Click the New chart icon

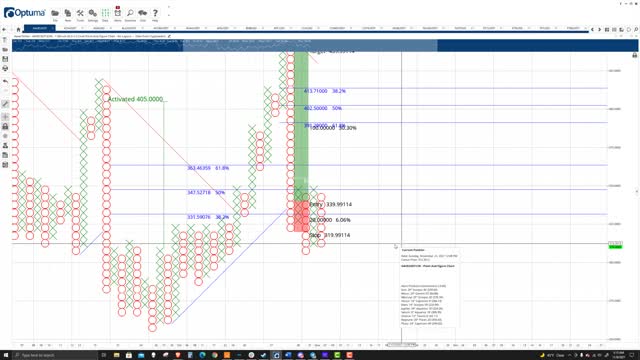pyautogui.click(x=68, y=13)
